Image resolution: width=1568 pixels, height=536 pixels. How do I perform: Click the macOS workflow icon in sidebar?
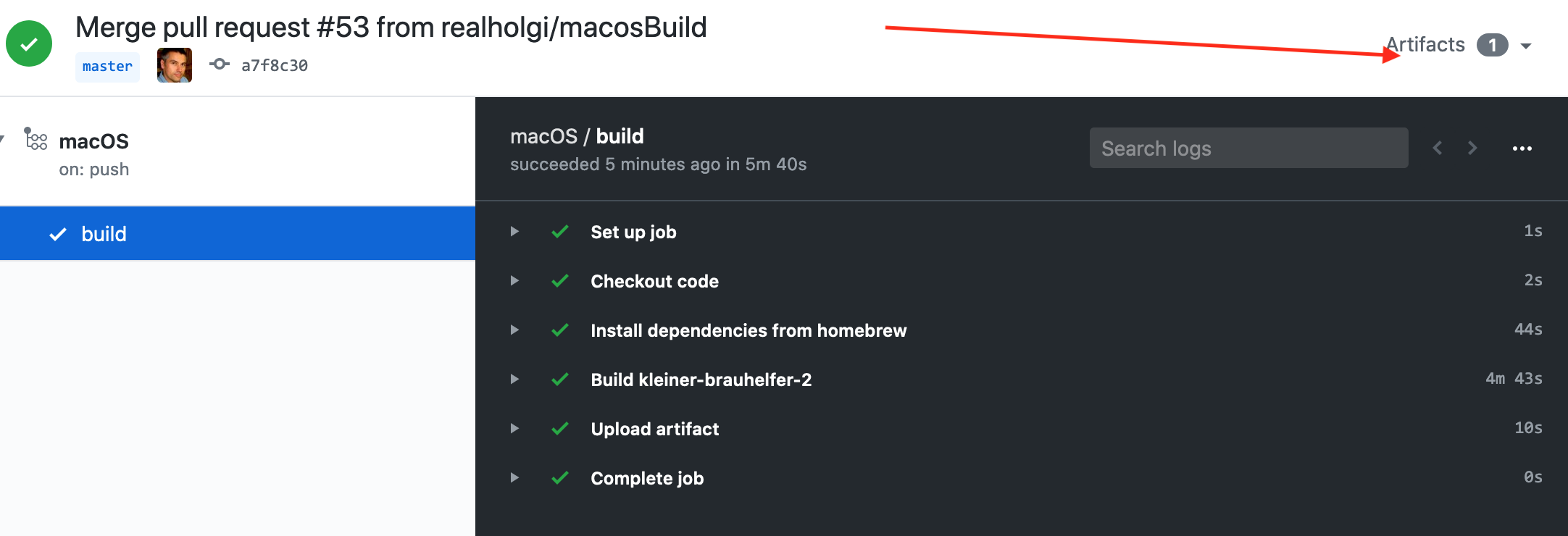[36, 138]
